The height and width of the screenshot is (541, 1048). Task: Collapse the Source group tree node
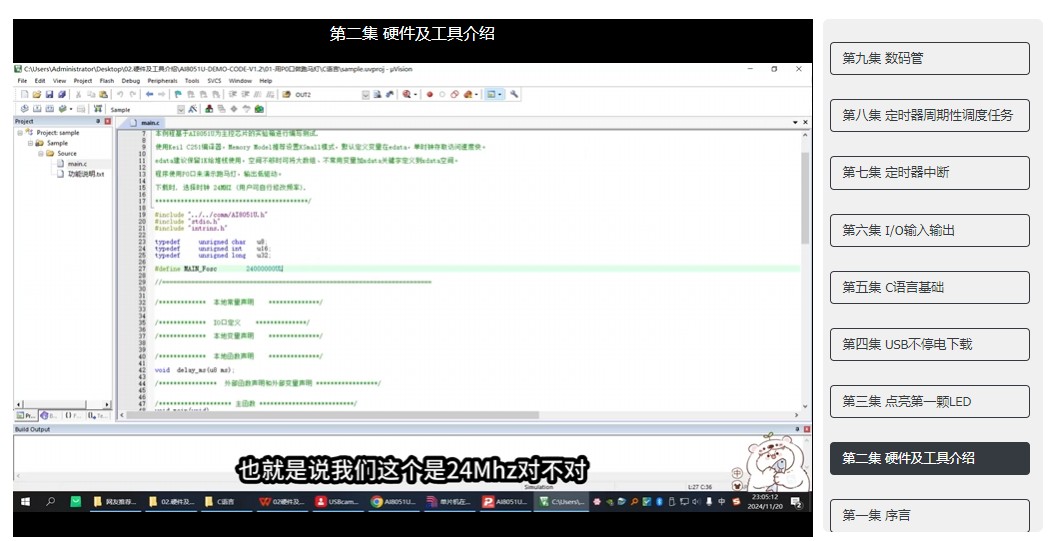point(40,153)
